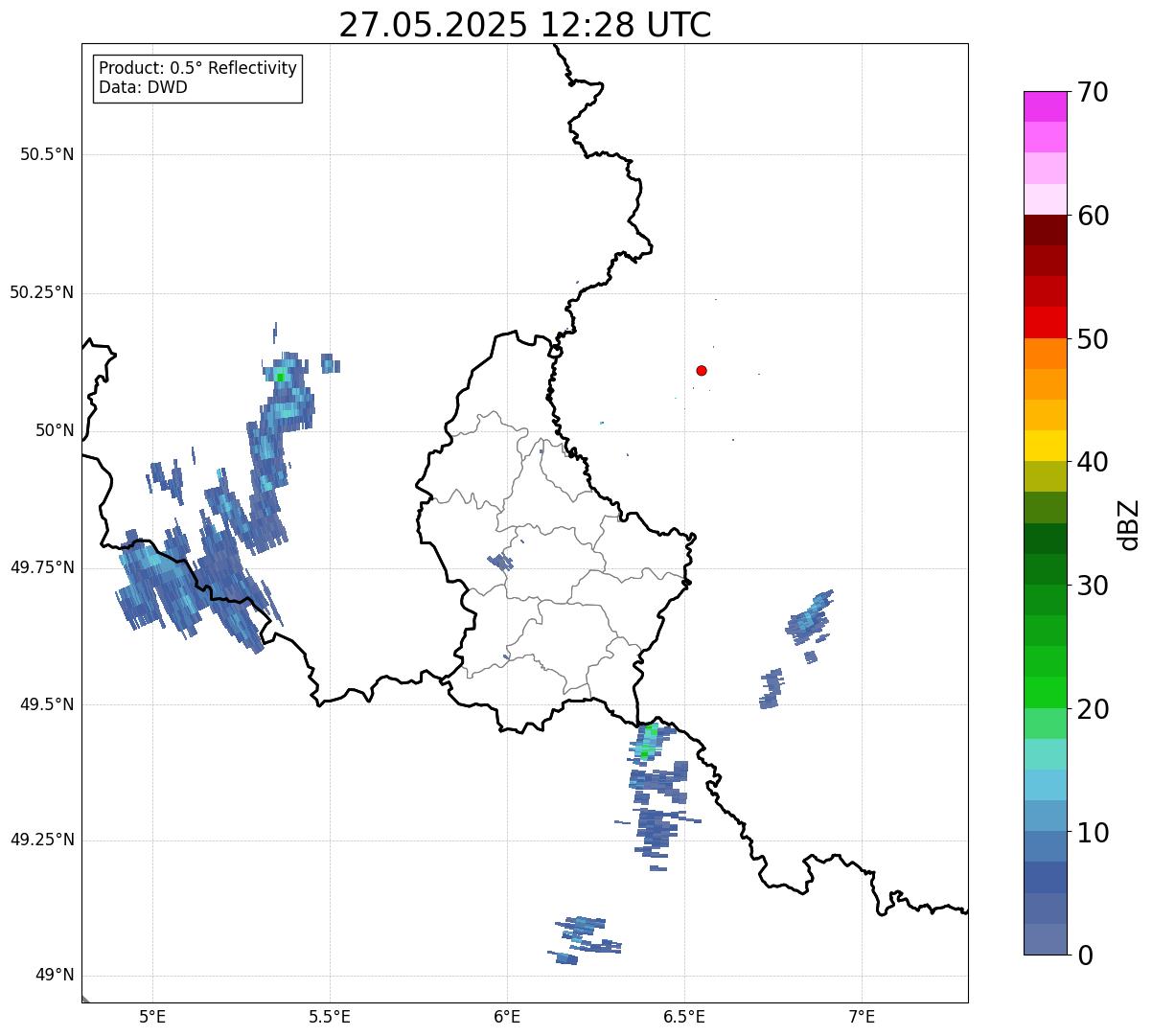Click the turquoise colorbar segment near 16 dBZ
1152x1036 pixels.
(1045, 754)
